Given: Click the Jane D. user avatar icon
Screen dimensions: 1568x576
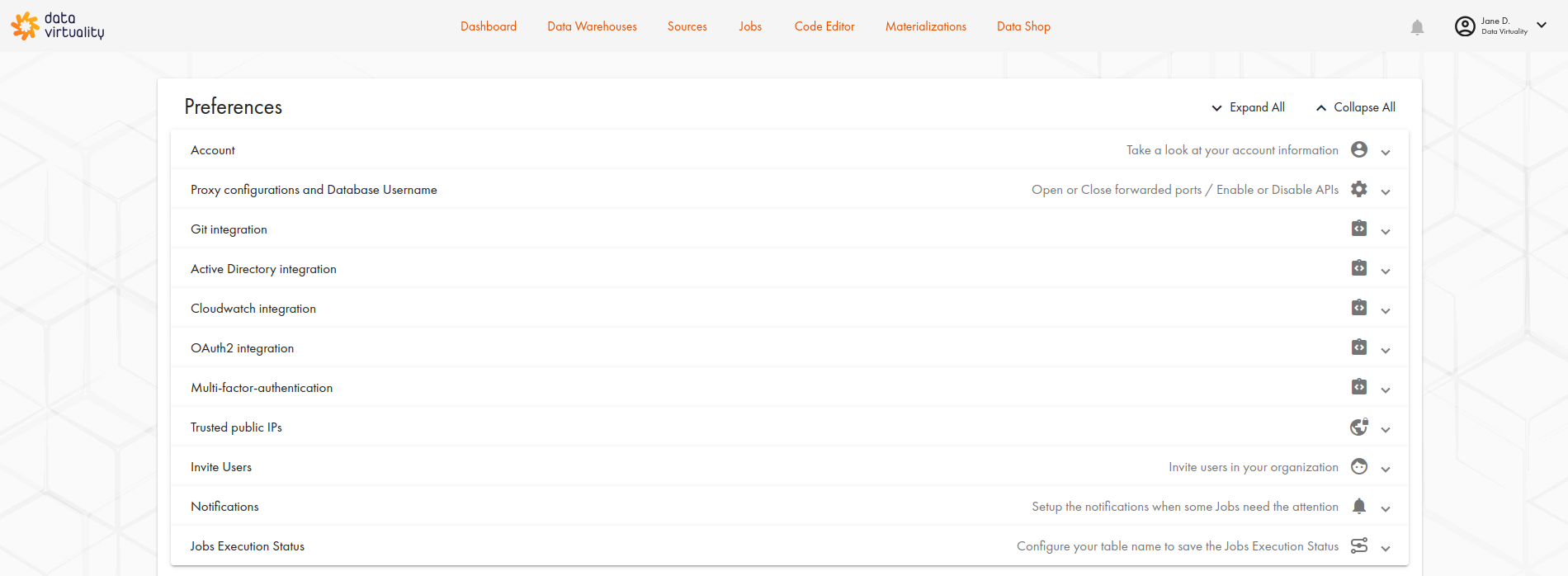Looking at the screenshot, I should tap(1465, 26).
